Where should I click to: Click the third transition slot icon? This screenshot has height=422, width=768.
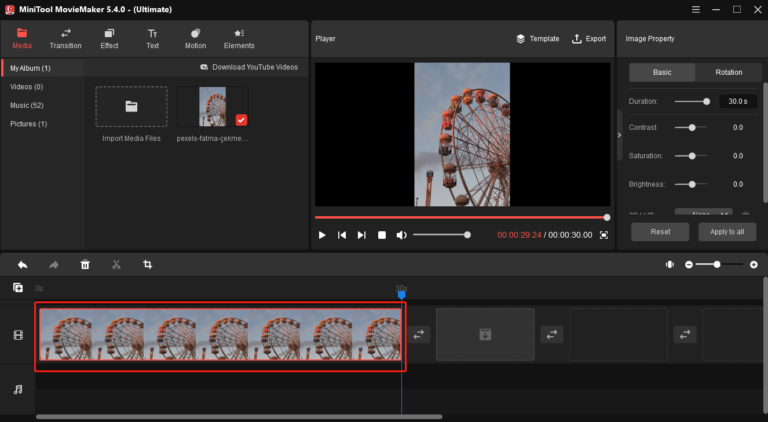(x=685, y=335)
